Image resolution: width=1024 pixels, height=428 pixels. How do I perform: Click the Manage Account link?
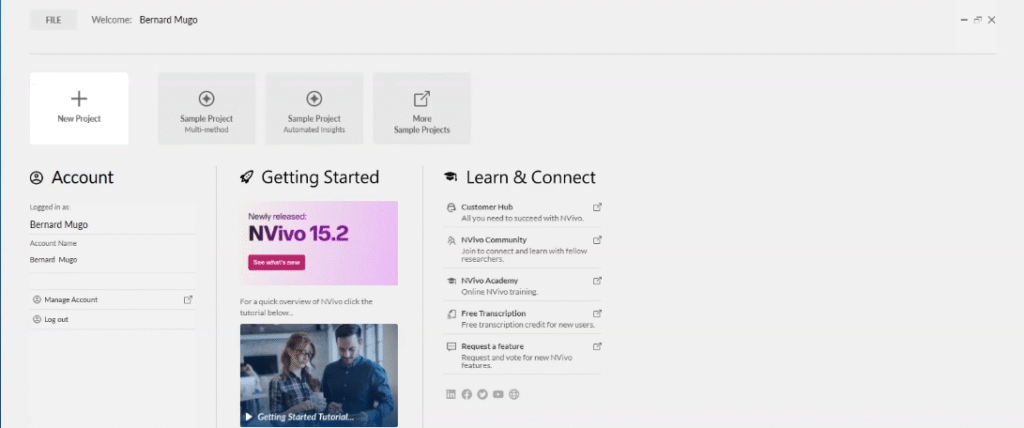[70, 299]
